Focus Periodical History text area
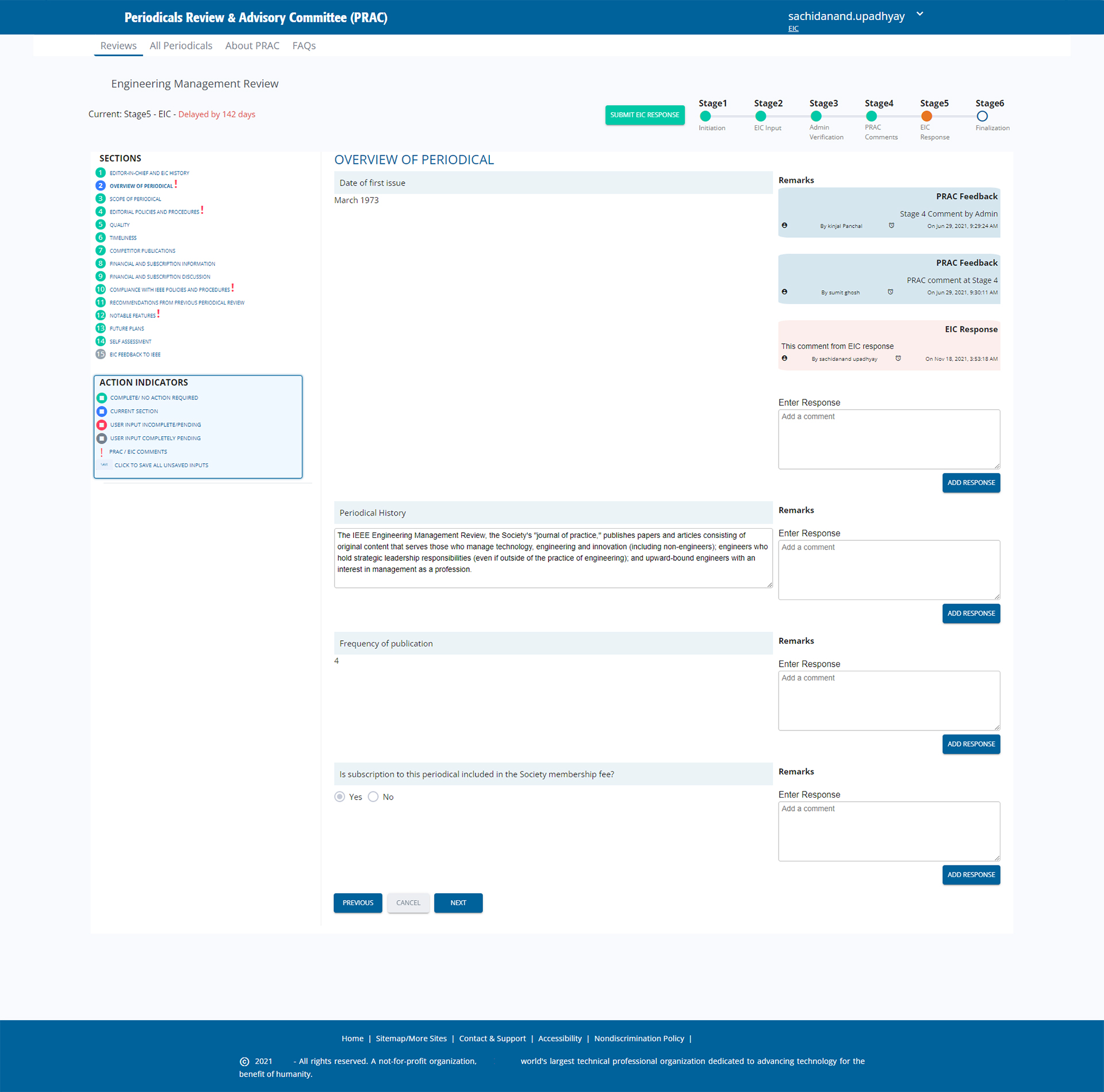This screenshot has height=1092, width=1104. click(x=553, y=558)
